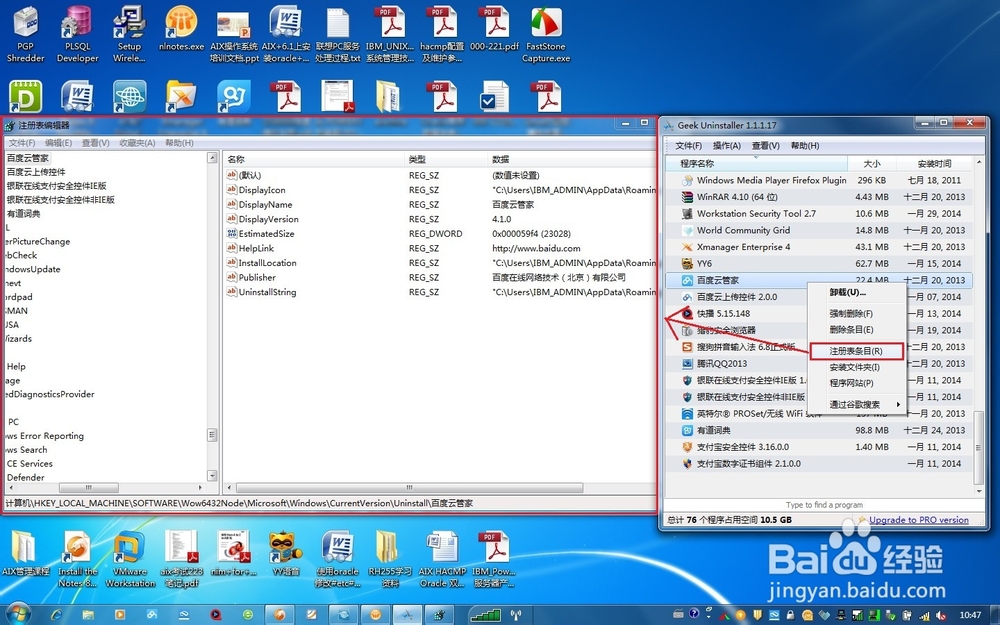Select the Setup Wireless desktop shortcut
The height and width of the screenshot is (625, 1000).
[x=129, y=35]
